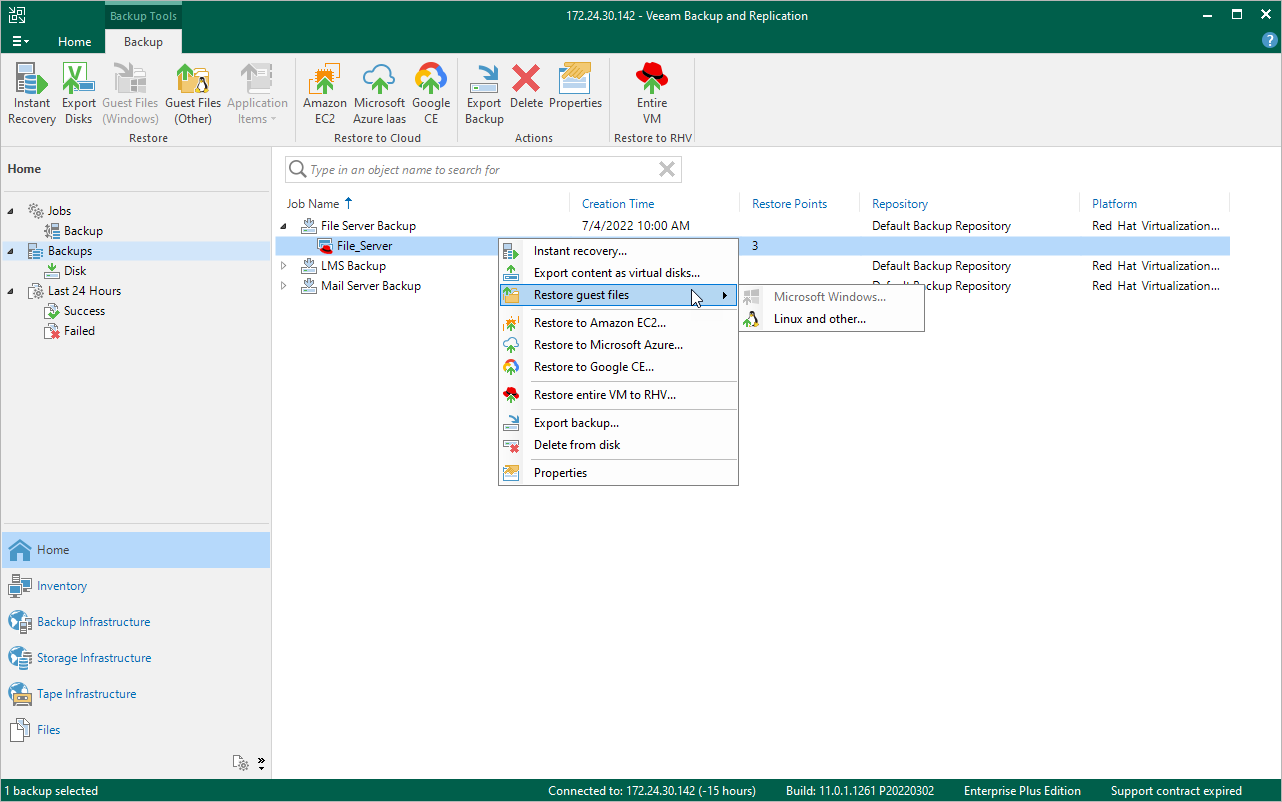This screenshot has height=802, width=1282.
Task: Click File Server Backup creation time cell
Action: pyautogui.click(x=636, y=226)
